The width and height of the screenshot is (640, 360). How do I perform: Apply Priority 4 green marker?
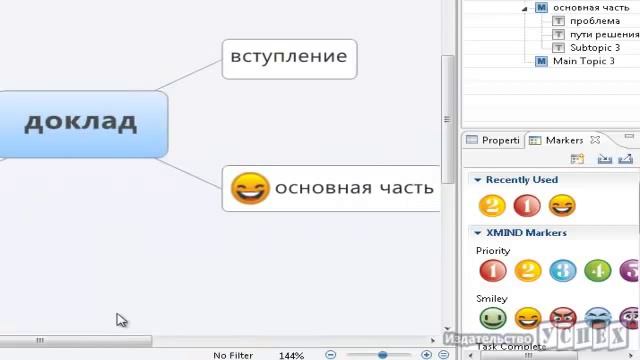click(x=598, y=271)
